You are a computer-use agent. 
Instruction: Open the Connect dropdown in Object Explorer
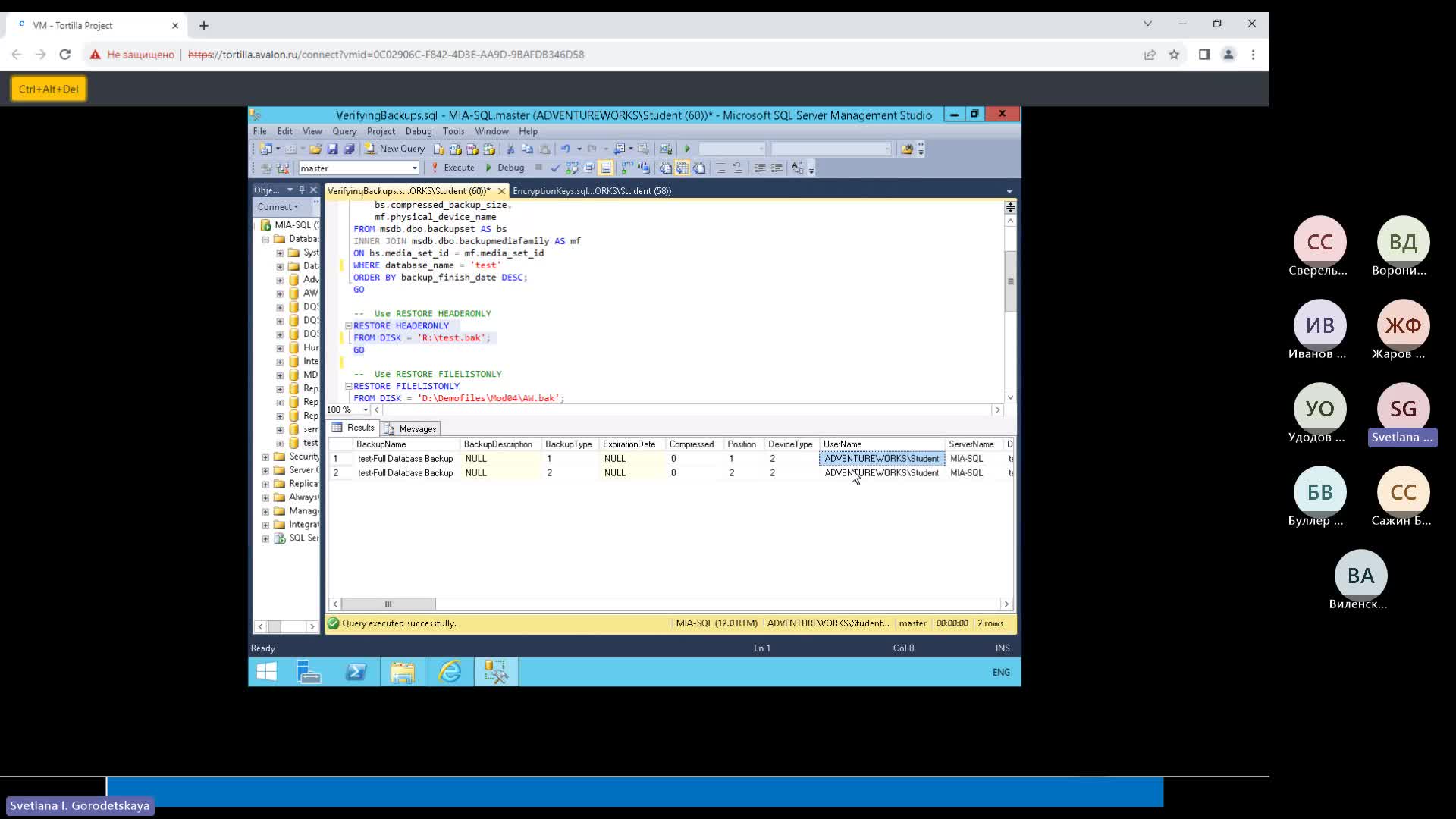[278, 207]
